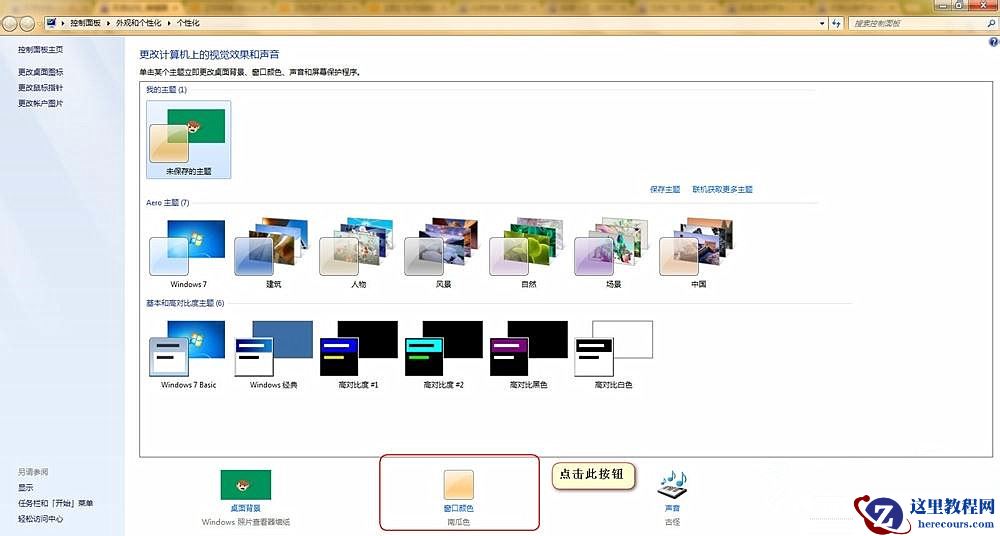Select the 高对比白色 theme
This screenshot has width=1000, height=536.
(x=613, y=354)
